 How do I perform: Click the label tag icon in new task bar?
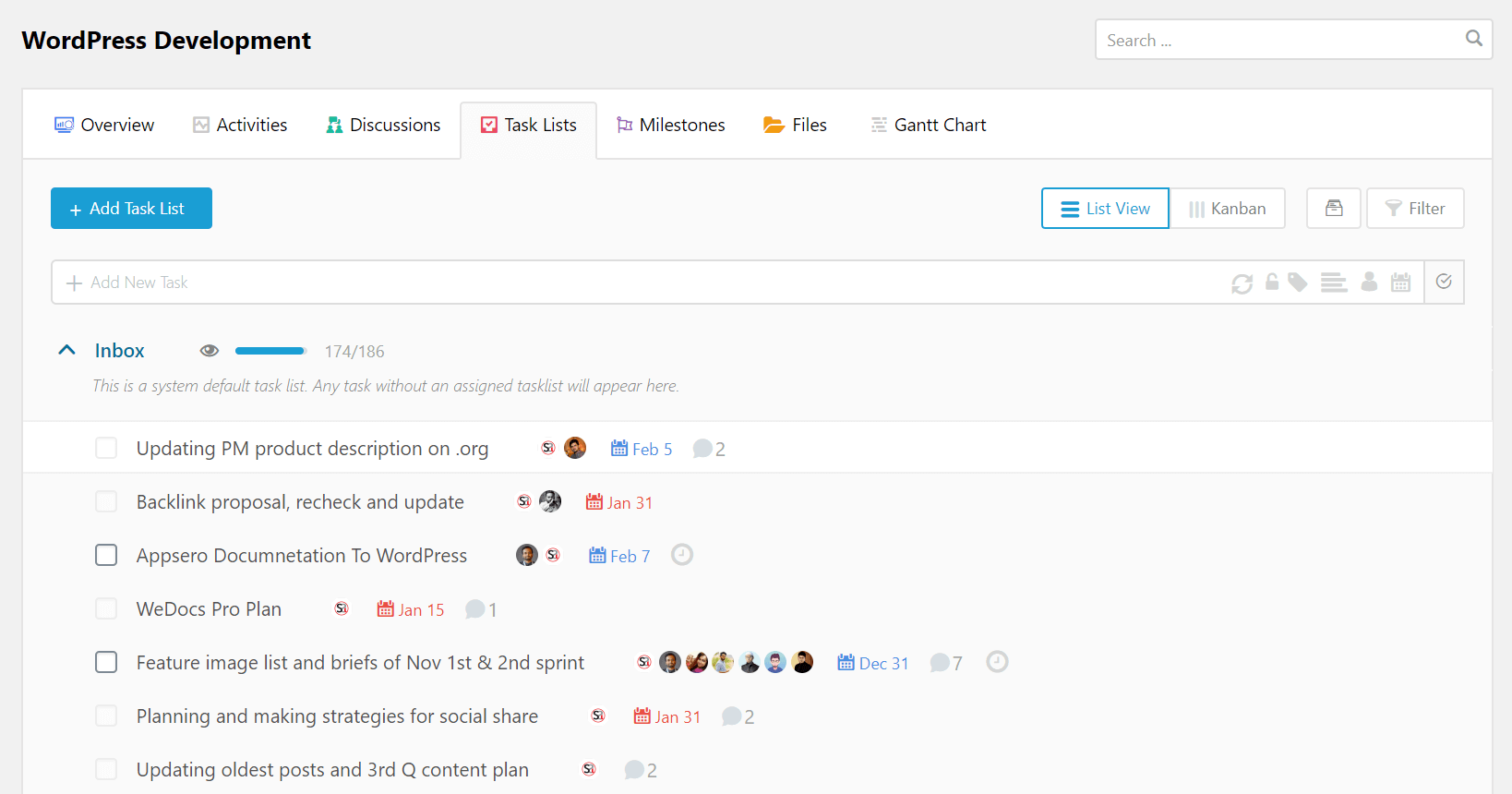(x=1298, y=283)
